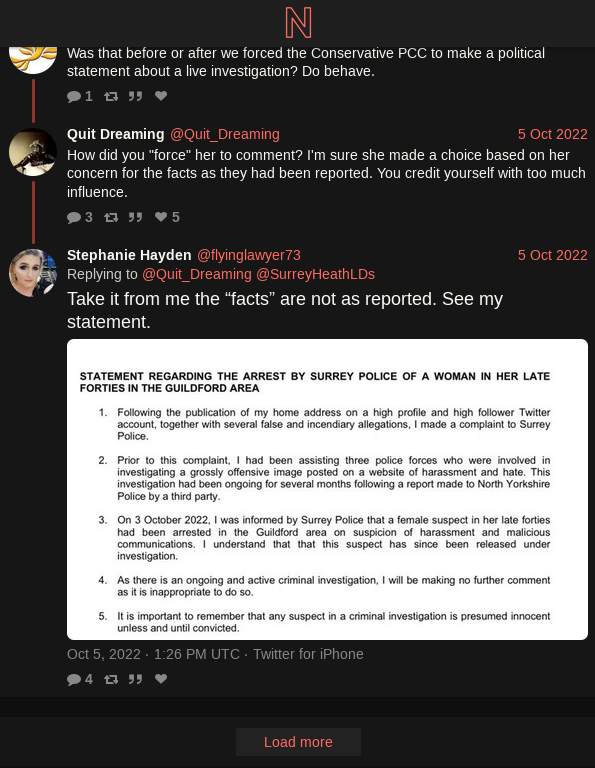Open the @flyinglawyer73 handle link
Viewport: 595px width, 768px height.
[x=249, y=255]
